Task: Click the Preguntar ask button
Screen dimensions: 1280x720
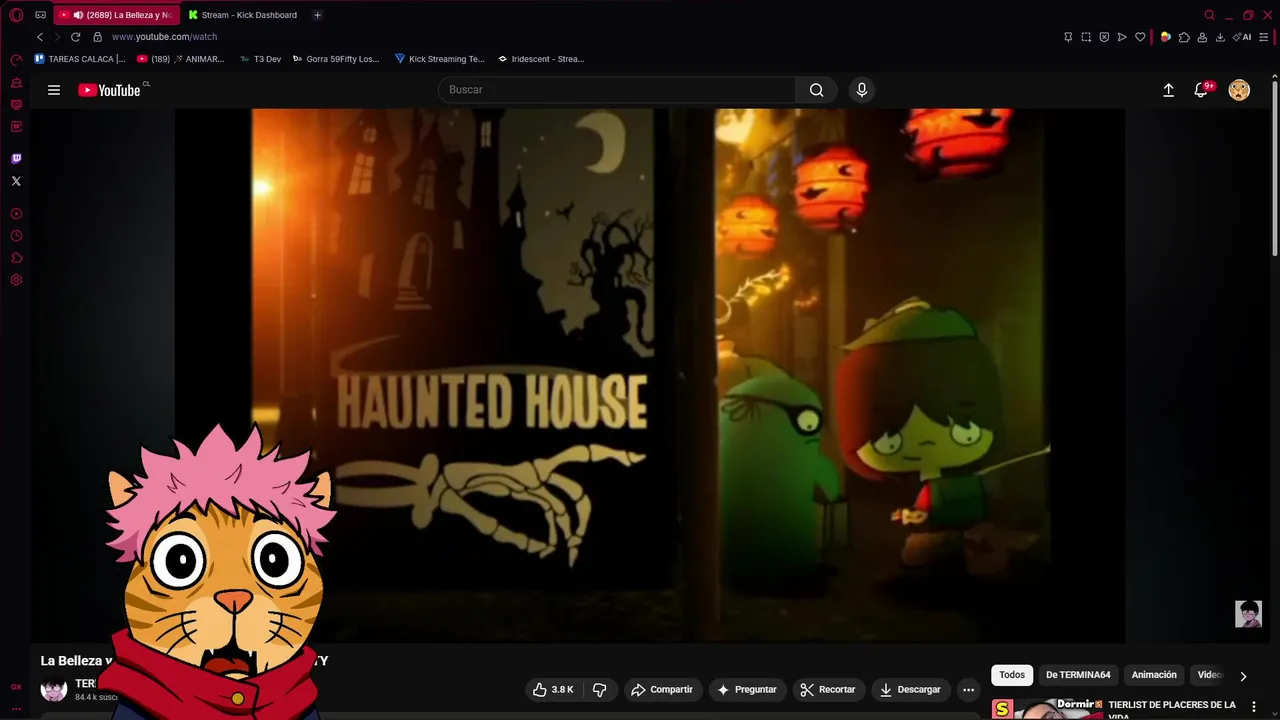Action: click(746, 690)
